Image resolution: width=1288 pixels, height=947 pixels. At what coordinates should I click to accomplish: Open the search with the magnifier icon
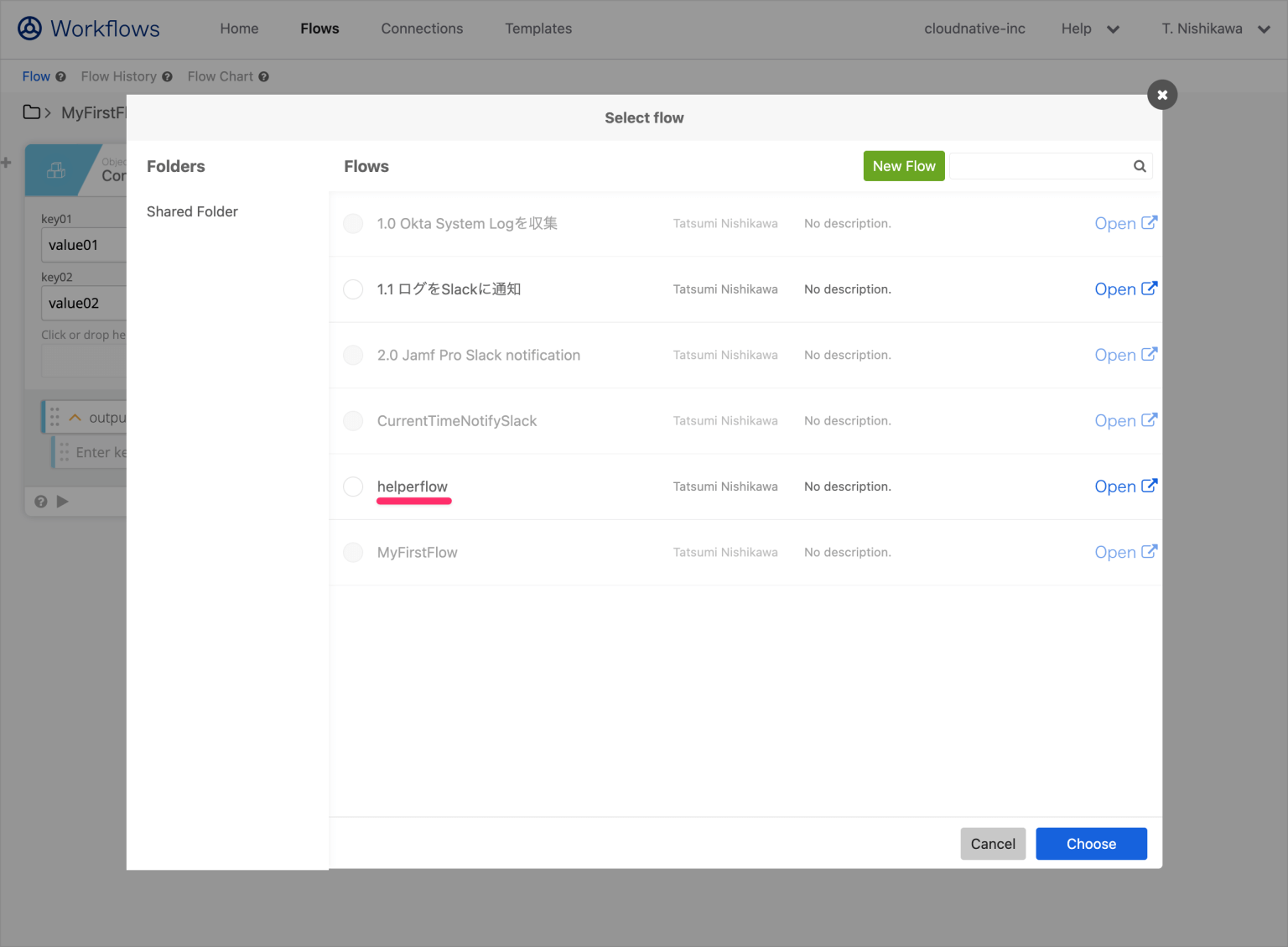[x=1139, y=166]
